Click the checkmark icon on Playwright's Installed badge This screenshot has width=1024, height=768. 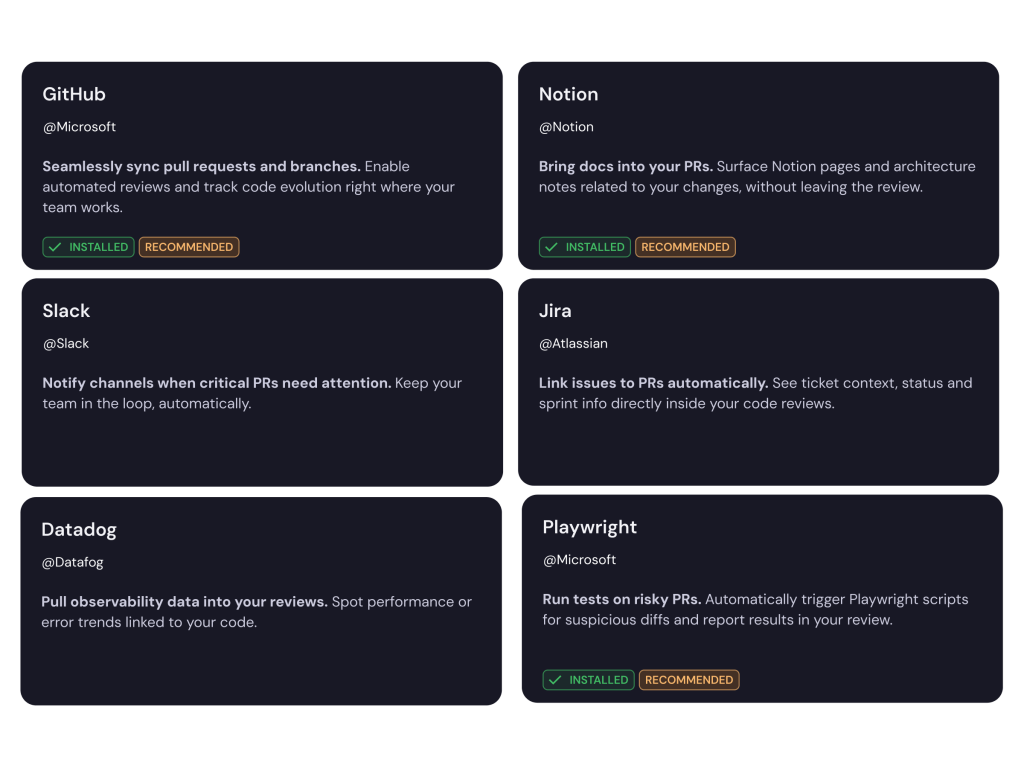click(555, 680)
